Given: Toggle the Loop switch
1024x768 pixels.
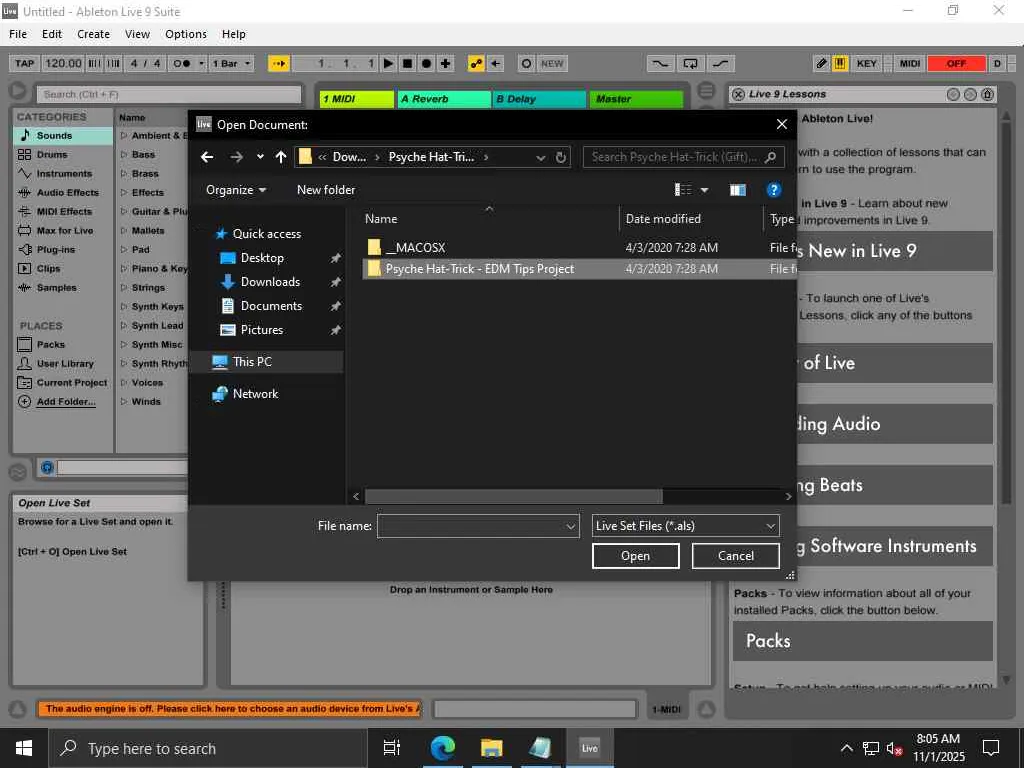Looking at the screenshot, I should click(x=690, y=63).
